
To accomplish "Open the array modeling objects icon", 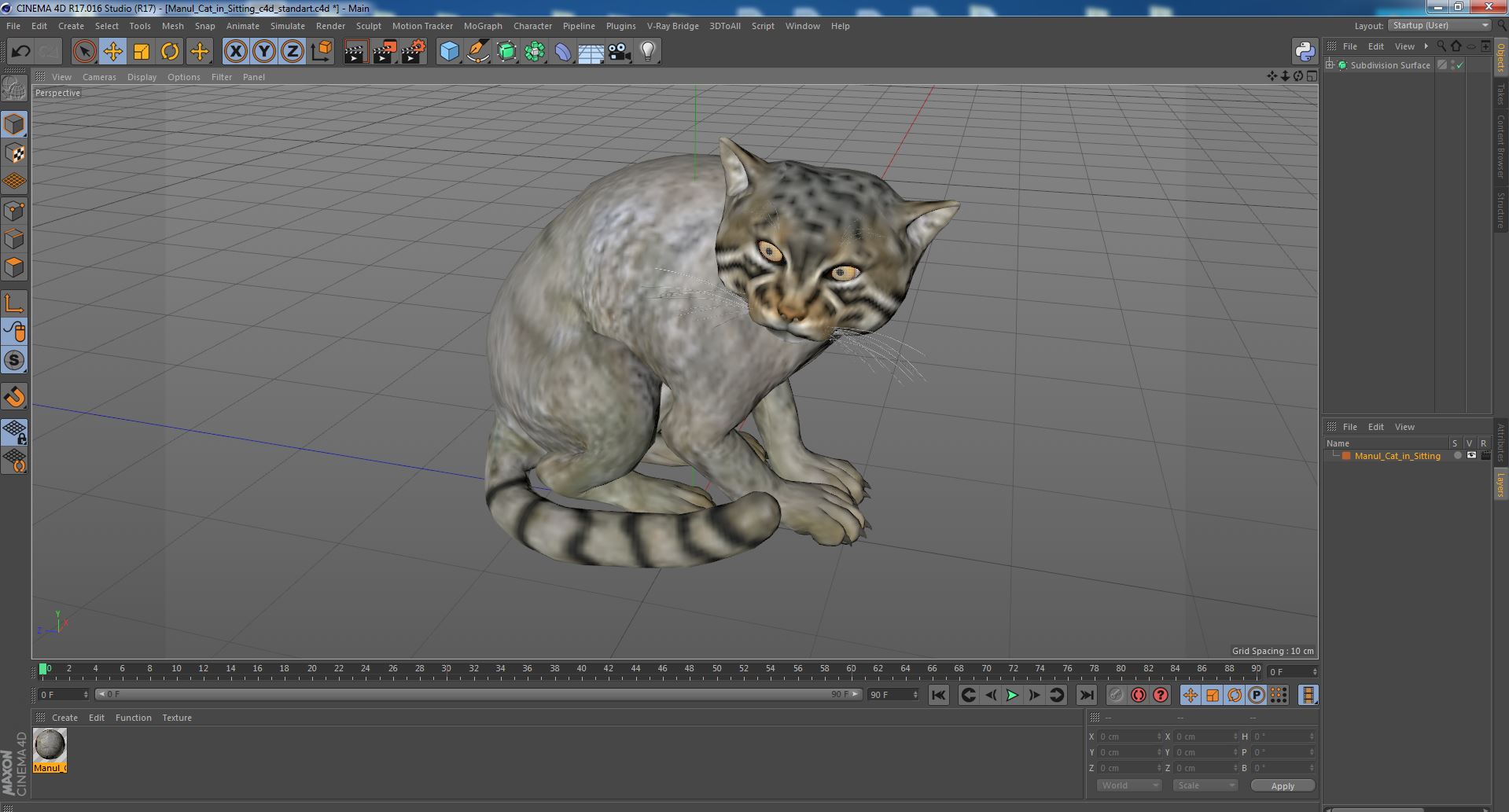I will point(535,52).
